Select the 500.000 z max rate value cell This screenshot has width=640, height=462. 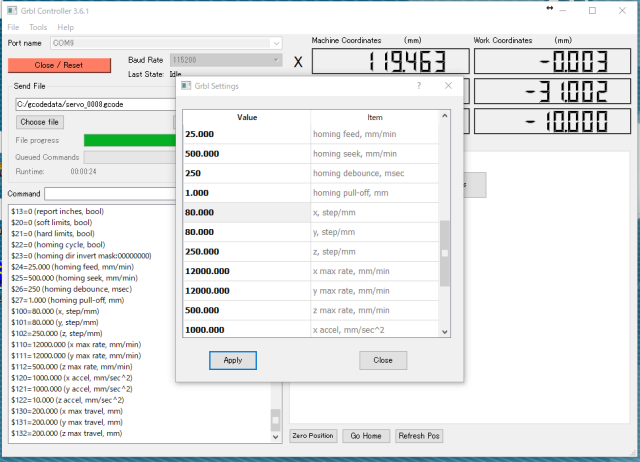pyautogui.click(x=247, y=311)
